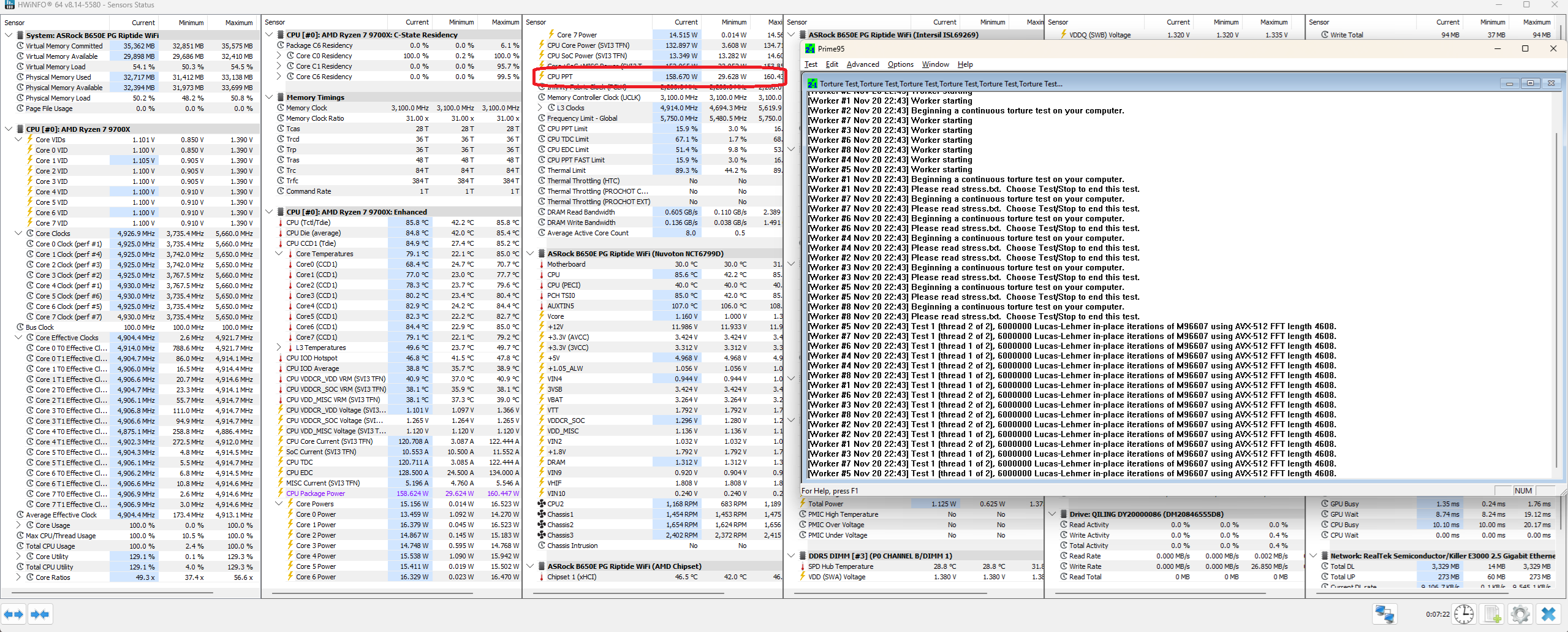Open the Advanced menu in Prime95
1568x632 pixels.
pos(863,64)
